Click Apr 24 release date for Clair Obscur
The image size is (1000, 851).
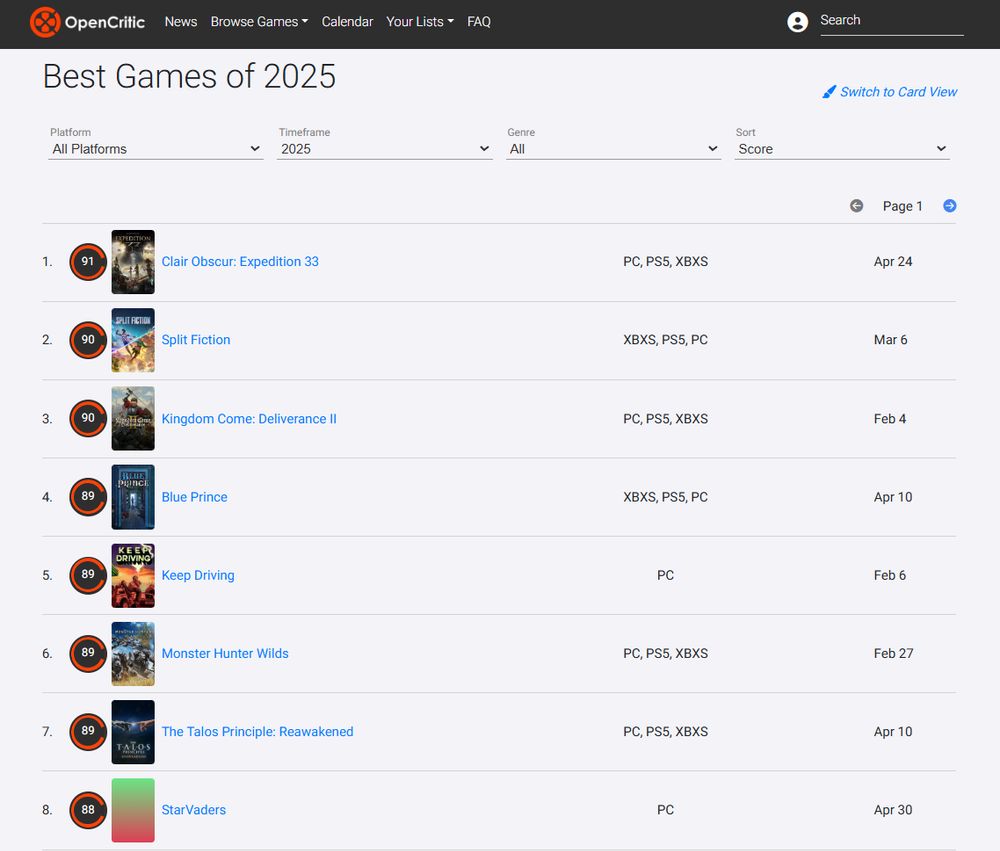(x=893, y=262)
